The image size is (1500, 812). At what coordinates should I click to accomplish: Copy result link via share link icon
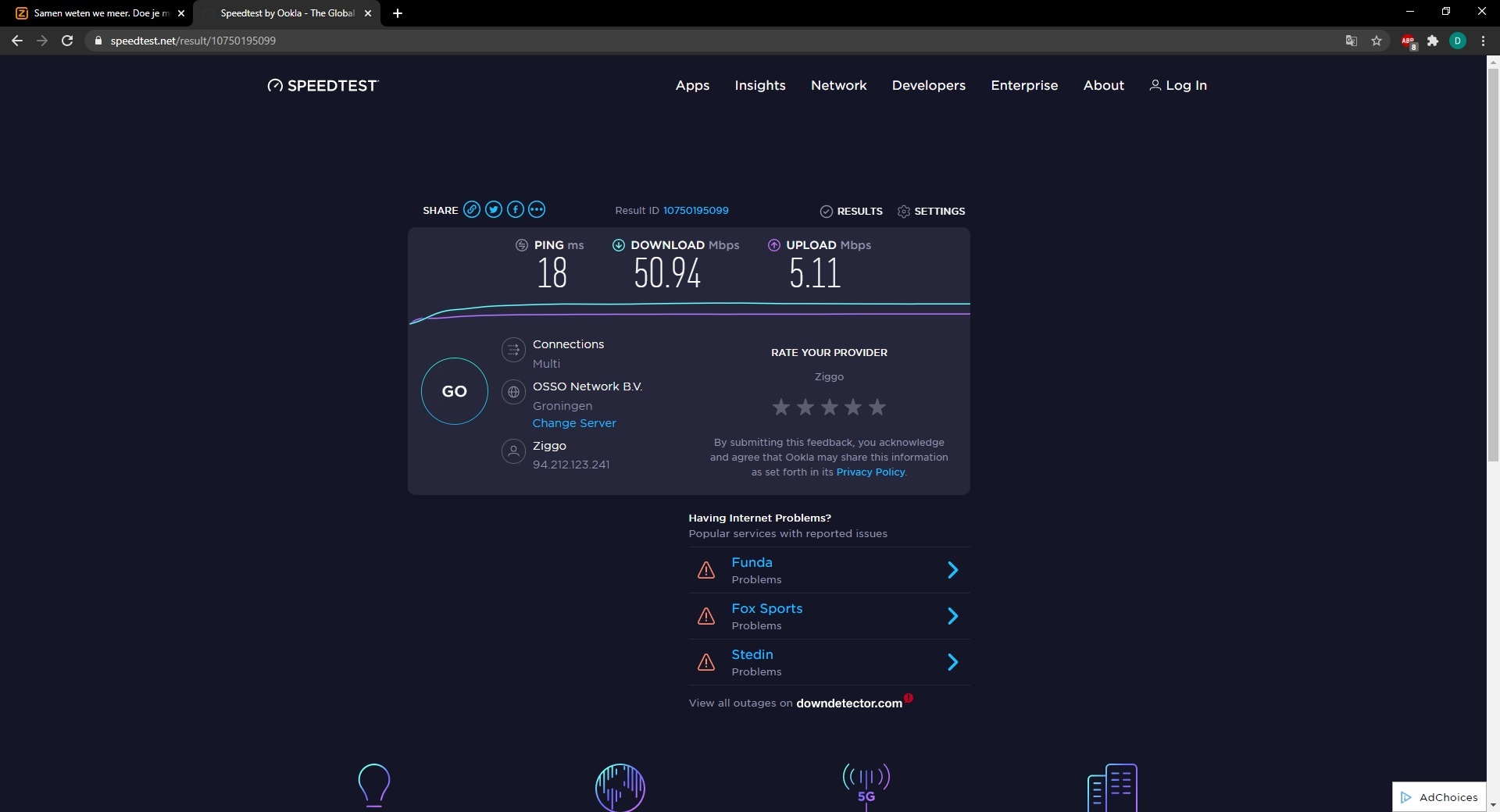pyautogui.click(x=471, y=209)
